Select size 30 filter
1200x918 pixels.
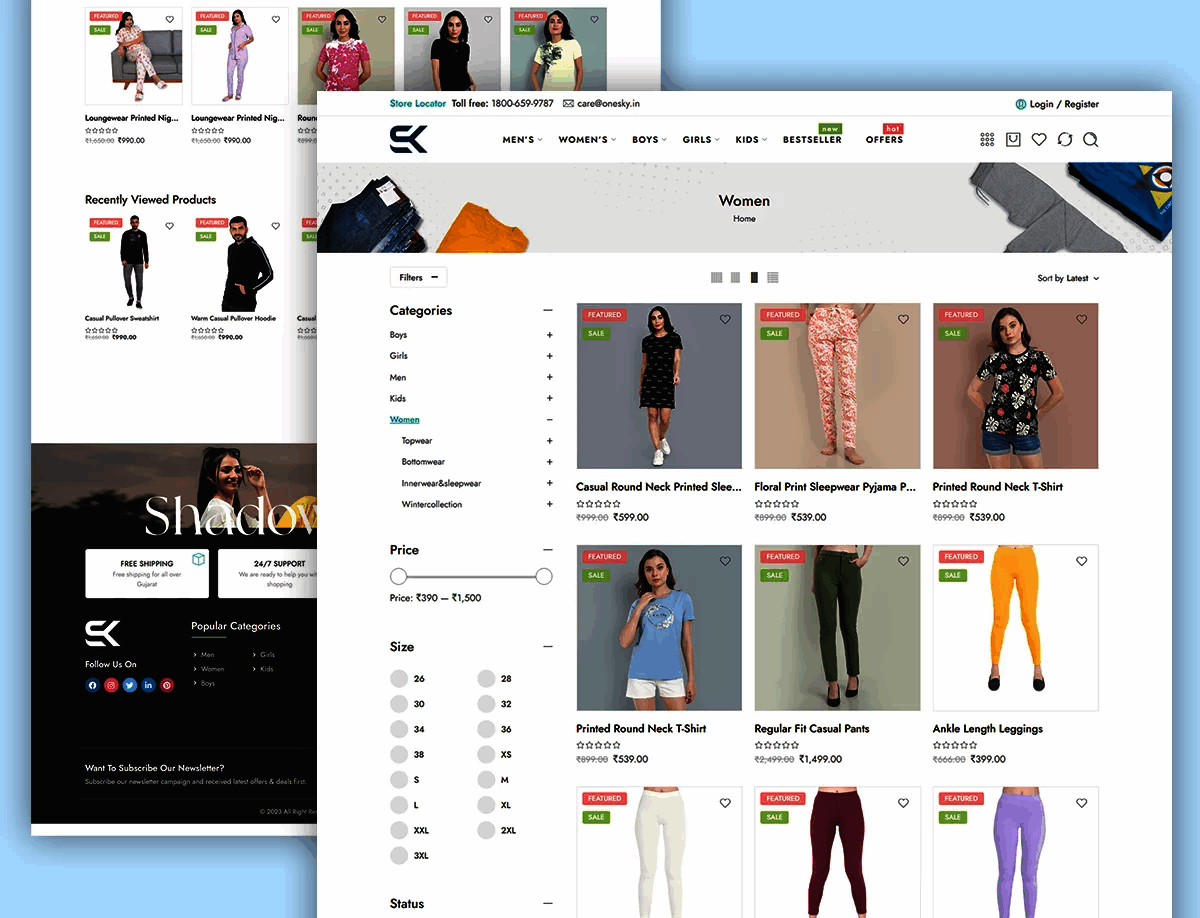399,704
